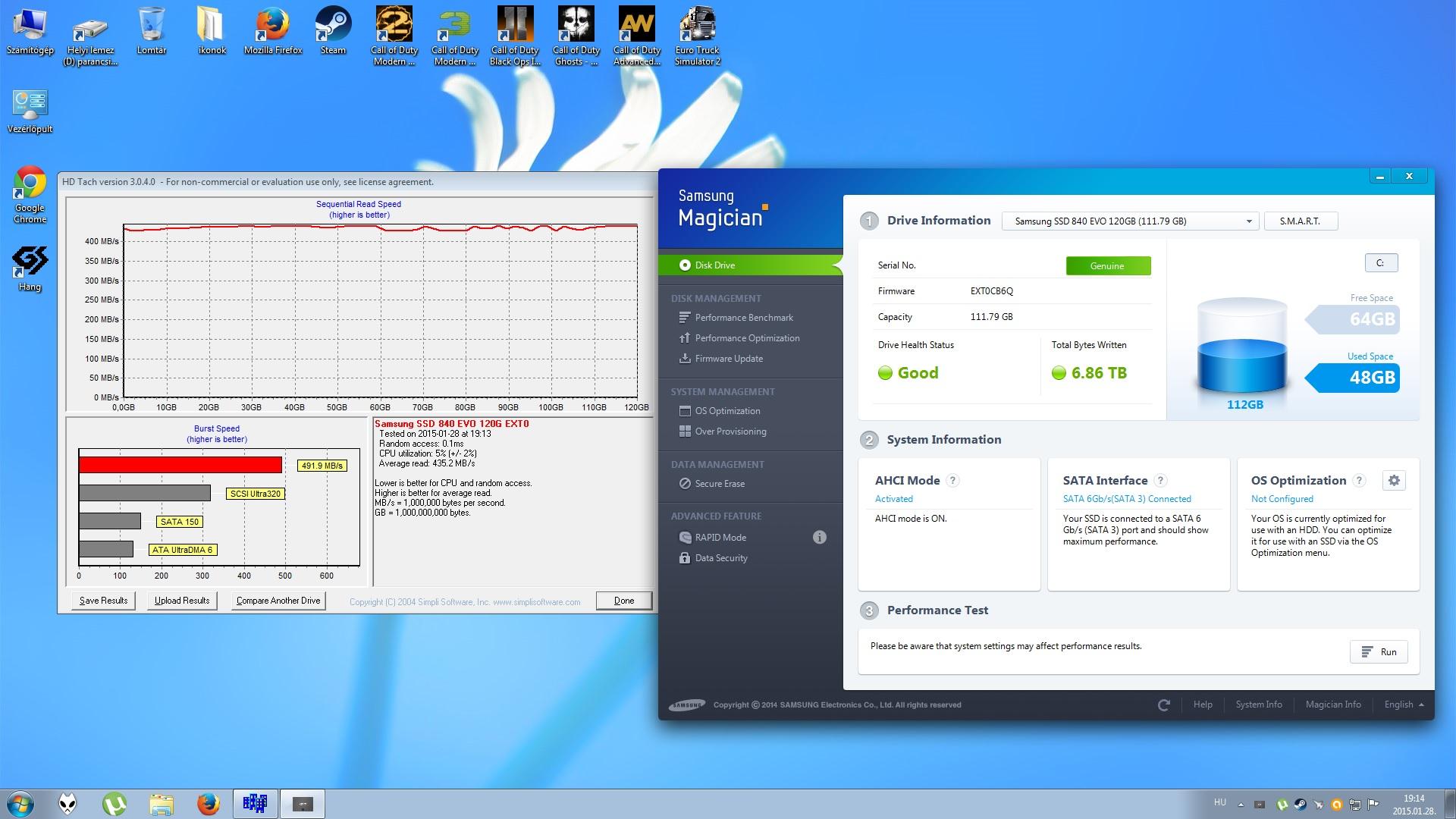Screen dimensions: 1456x819
Task: Open File Explorer taskbar icon
Action: (162, 804)
